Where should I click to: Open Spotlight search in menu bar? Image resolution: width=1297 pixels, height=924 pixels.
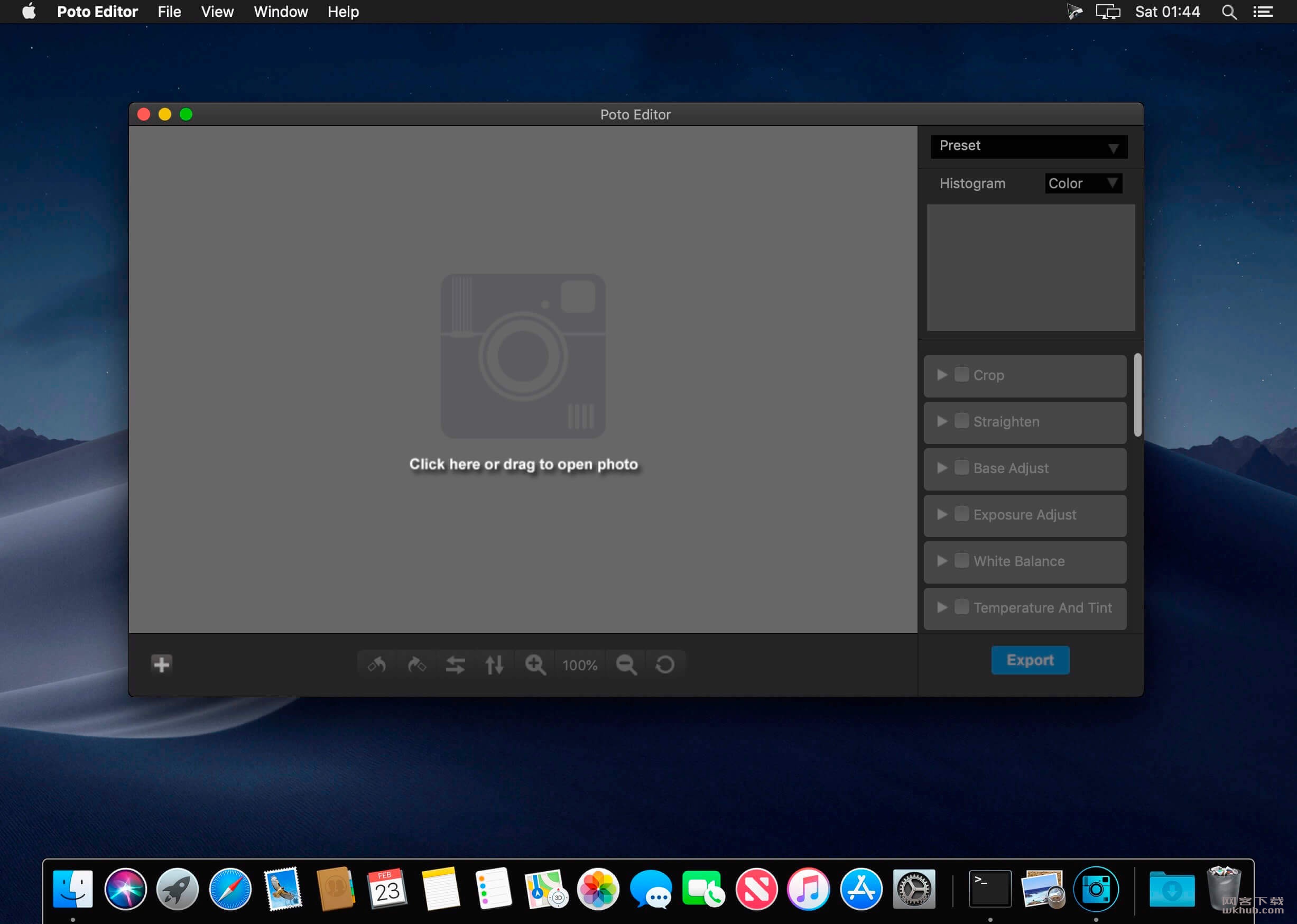coord(1229,12)
